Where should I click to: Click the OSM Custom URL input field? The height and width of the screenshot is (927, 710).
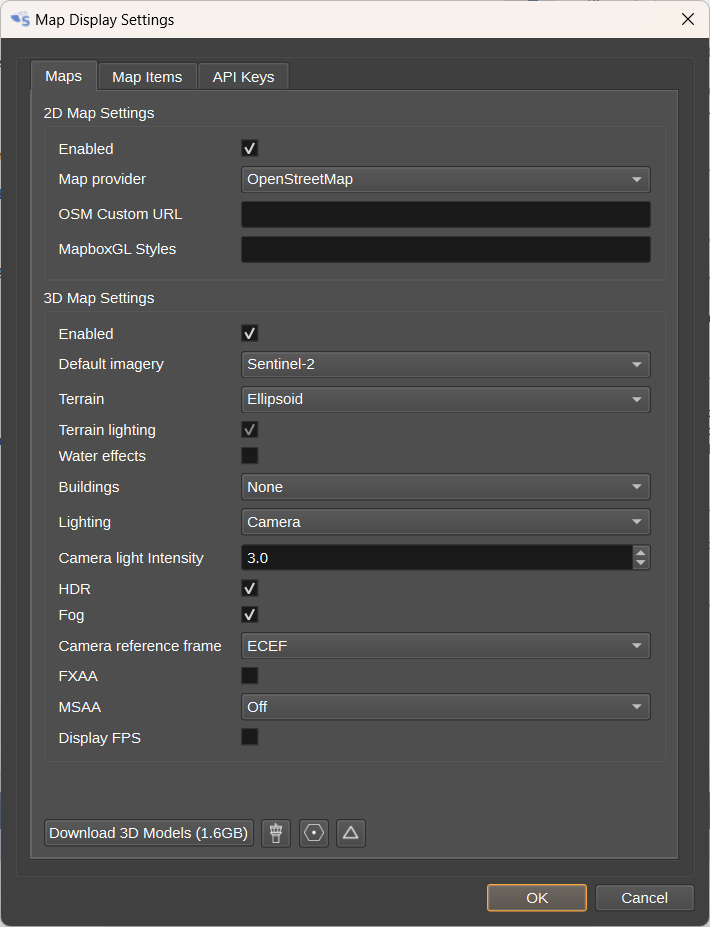point(445,214)
